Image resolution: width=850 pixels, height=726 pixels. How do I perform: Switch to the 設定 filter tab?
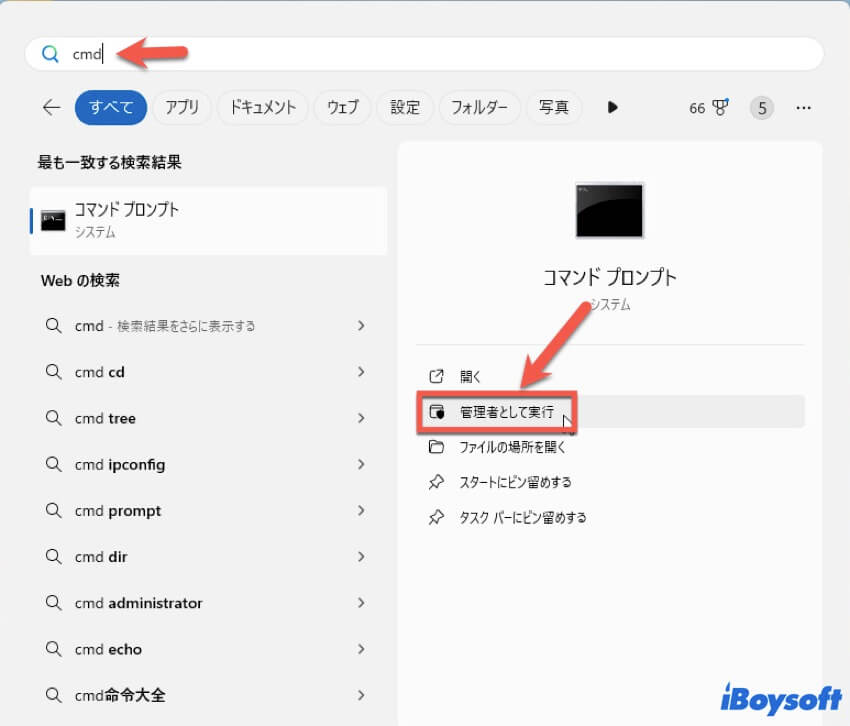[x=405, y=107]
